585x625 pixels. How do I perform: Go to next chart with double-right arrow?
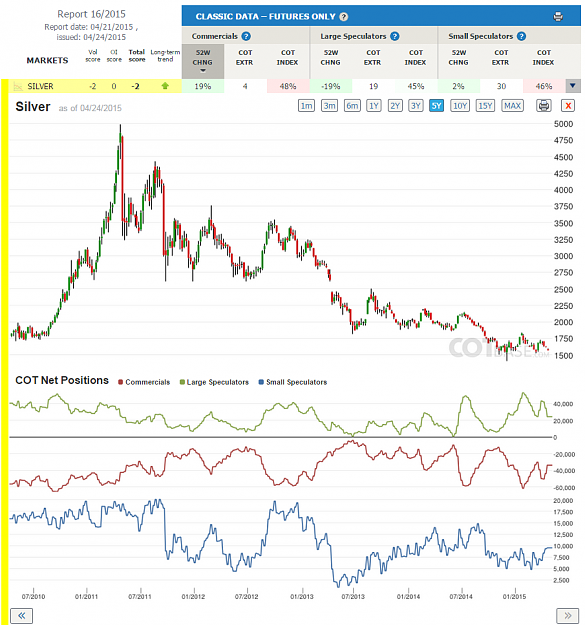point(567,615)
